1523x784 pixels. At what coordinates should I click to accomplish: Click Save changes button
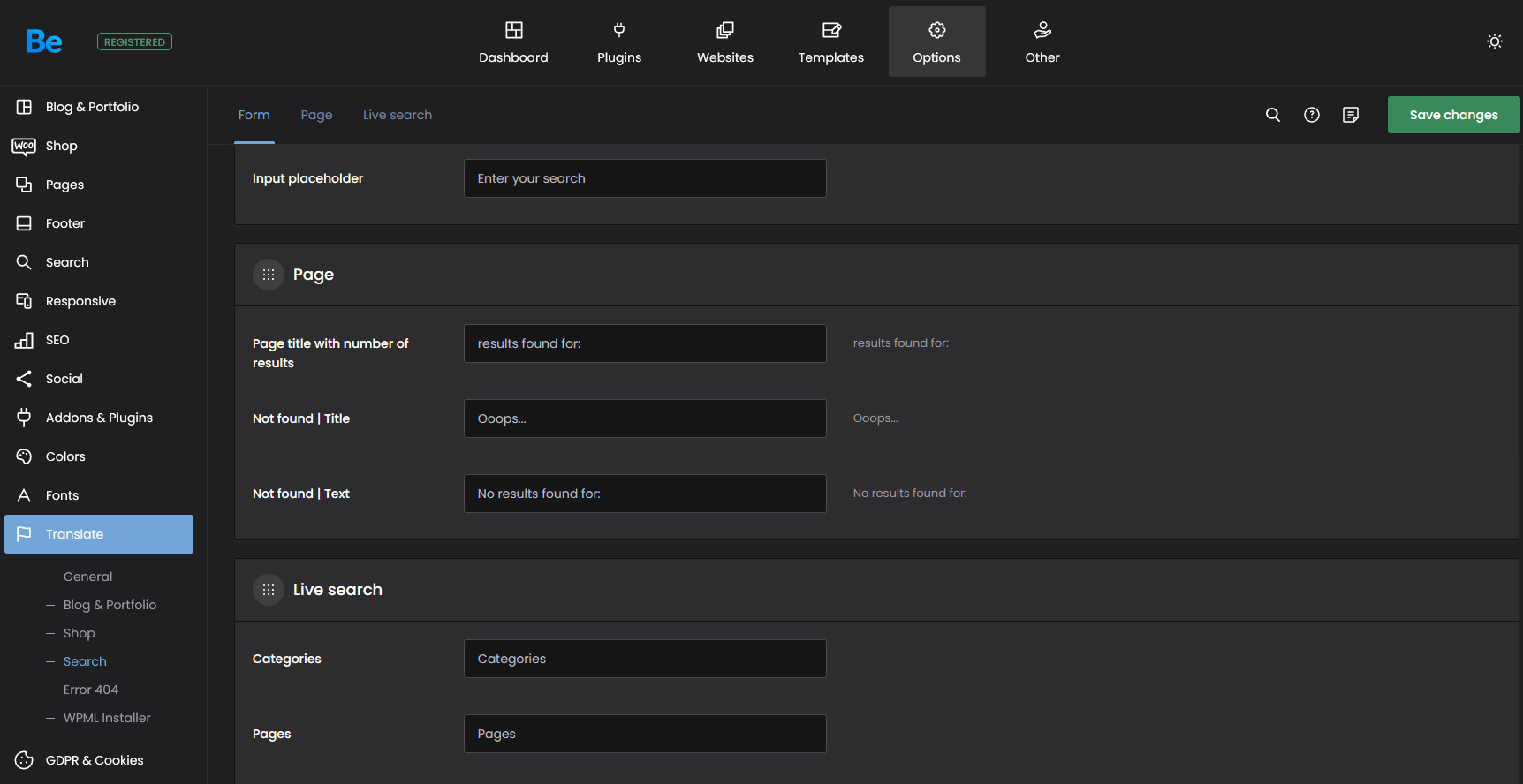coord(1454,115)
